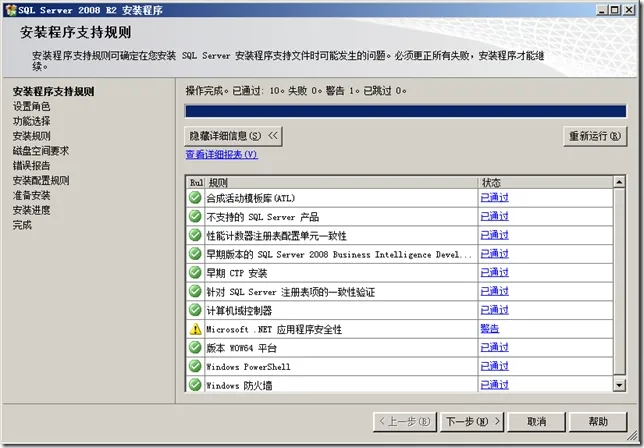Open 已通过 link for 计算机域控制器

(494, 310)
